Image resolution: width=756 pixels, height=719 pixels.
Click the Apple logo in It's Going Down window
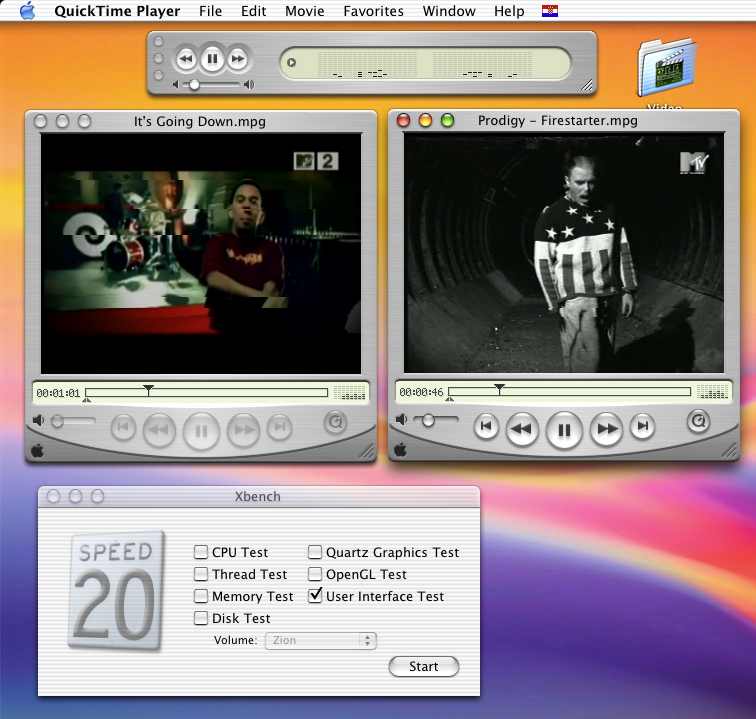pyautogui.click(x=37, y=451)
